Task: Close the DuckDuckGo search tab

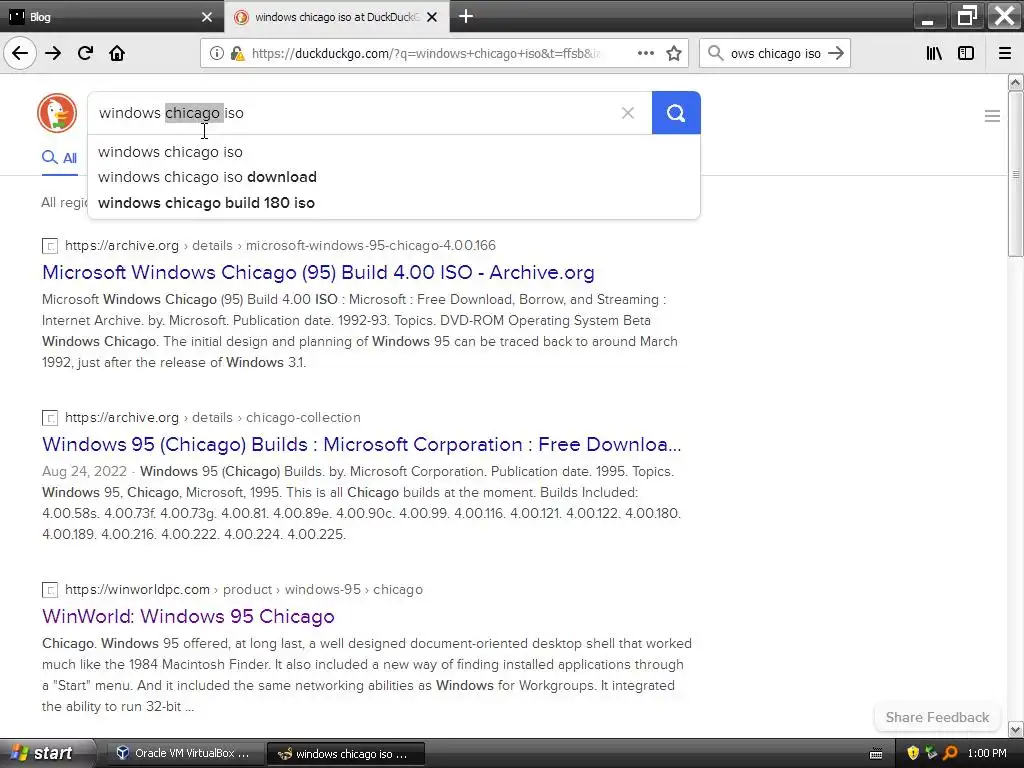Action: [432, 17]
